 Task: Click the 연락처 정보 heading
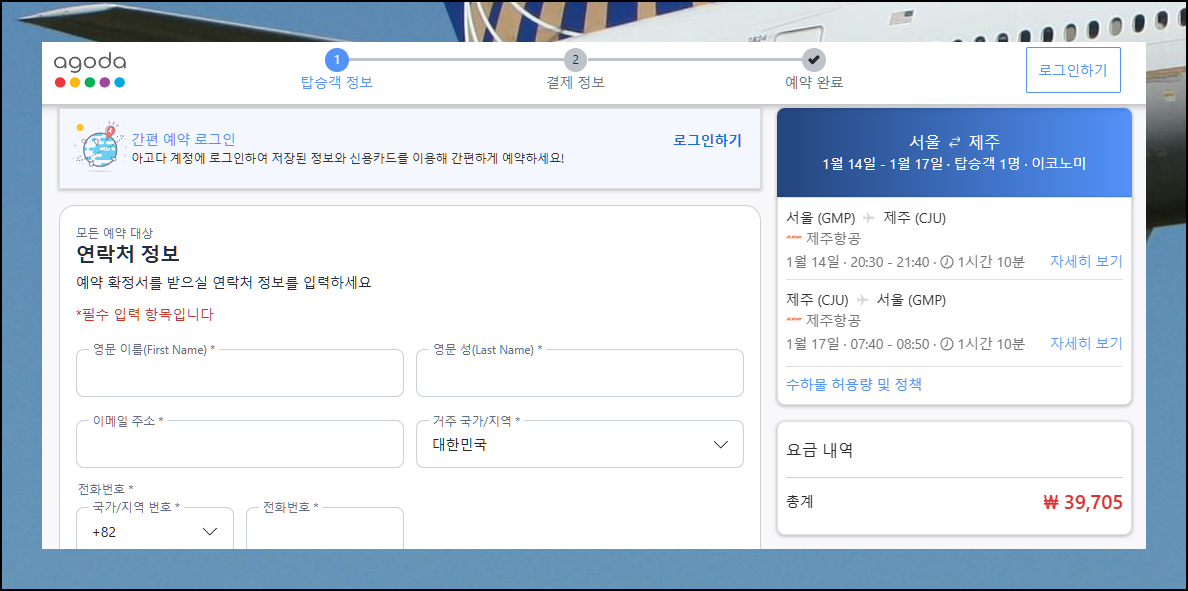pos(128,253)
